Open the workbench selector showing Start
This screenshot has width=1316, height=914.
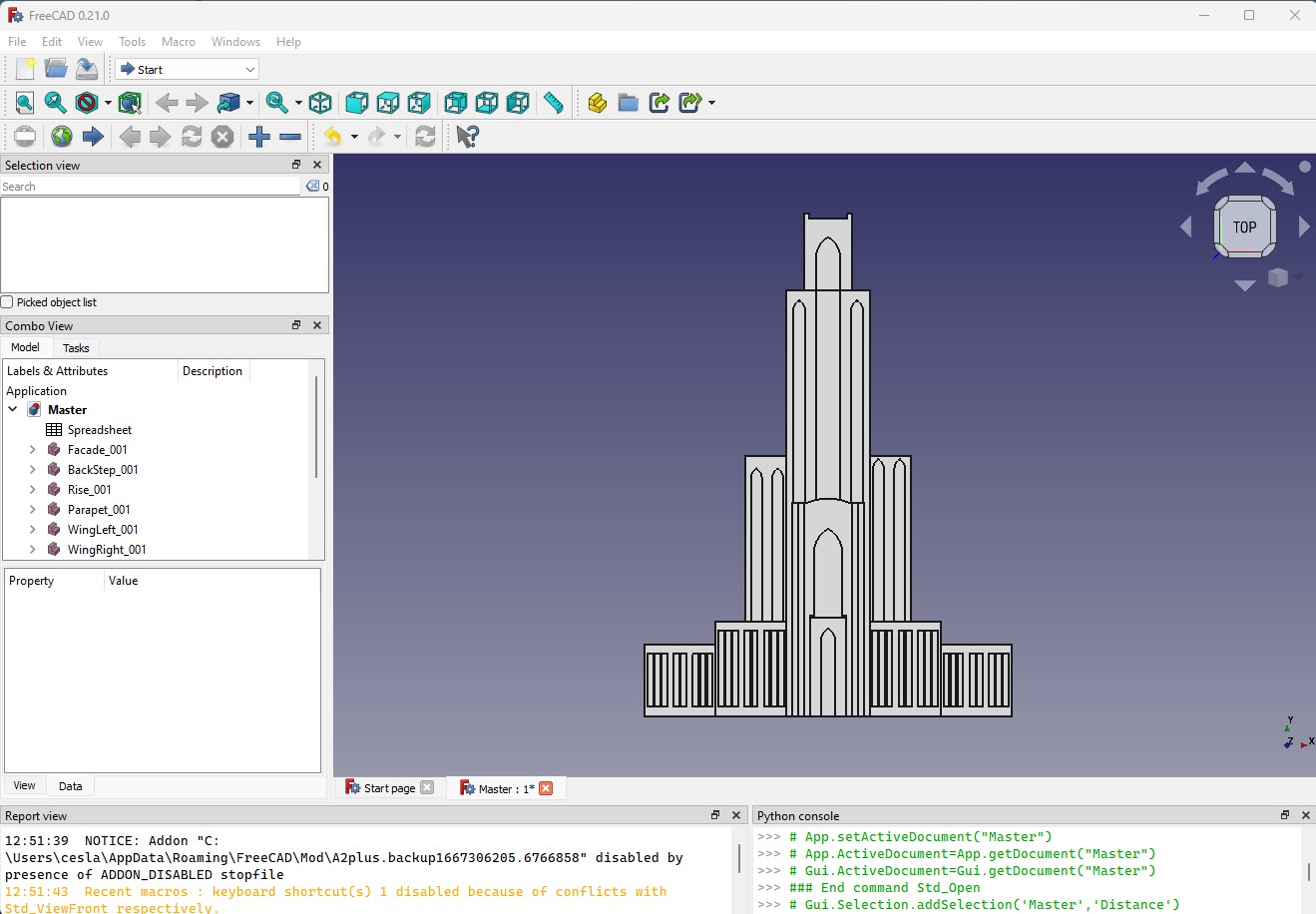click(188, 69)
